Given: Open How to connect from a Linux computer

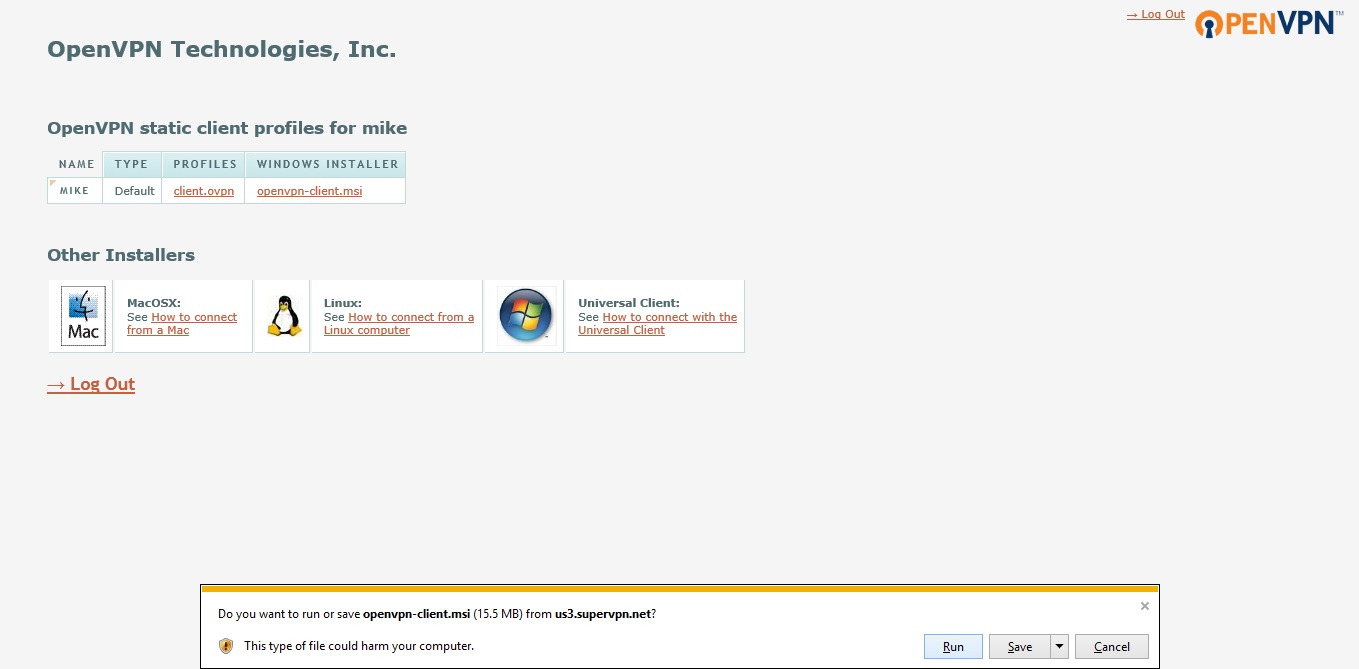Looking at the screenshot, I should click(x=399, y=324).
